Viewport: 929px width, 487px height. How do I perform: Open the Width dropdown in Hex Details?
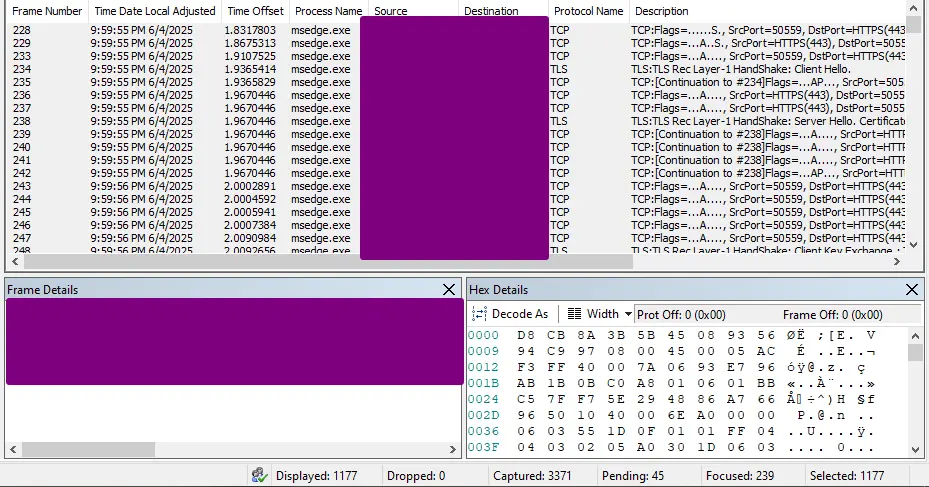599,314
